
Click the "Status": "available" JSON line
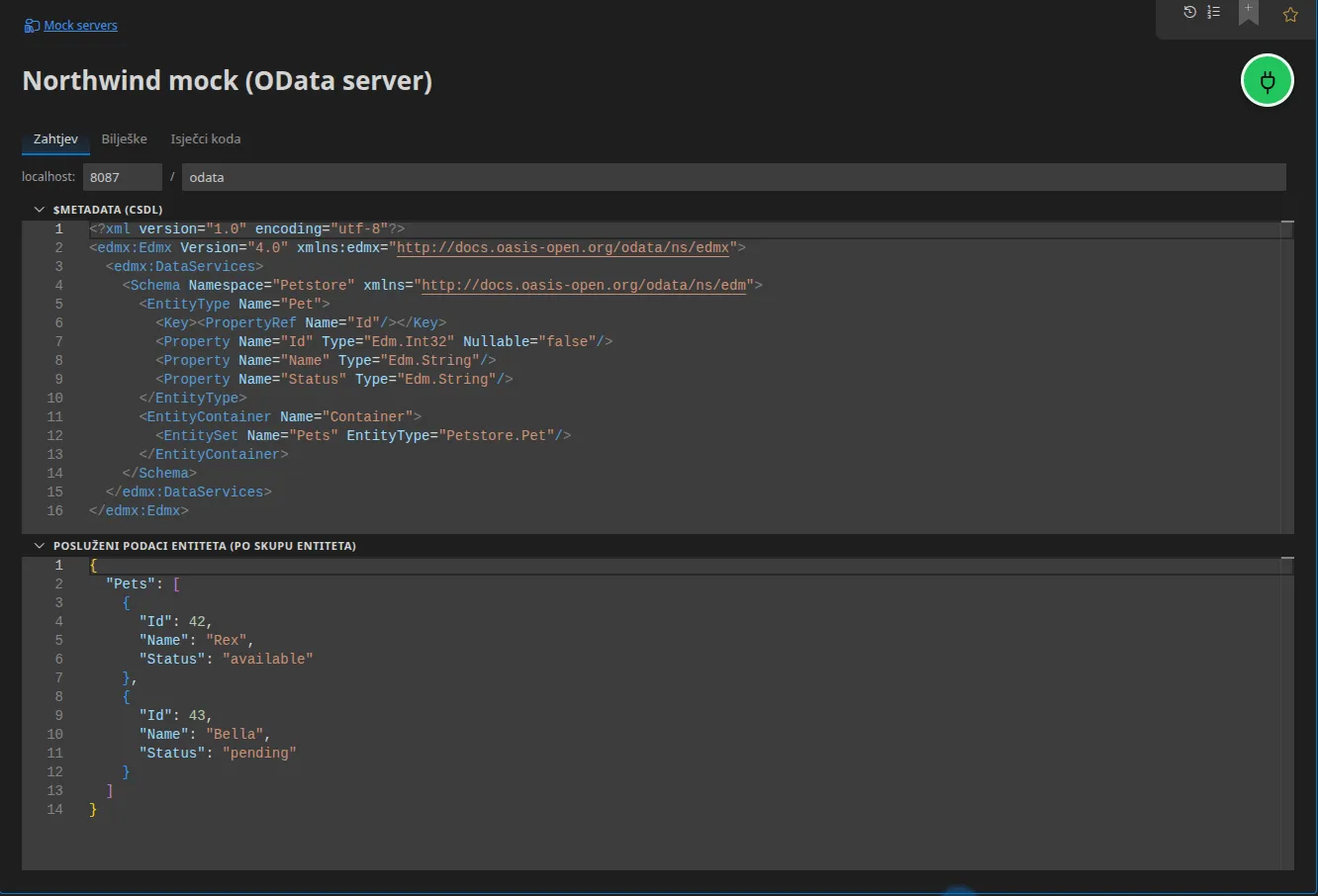(x=226, y=659)
